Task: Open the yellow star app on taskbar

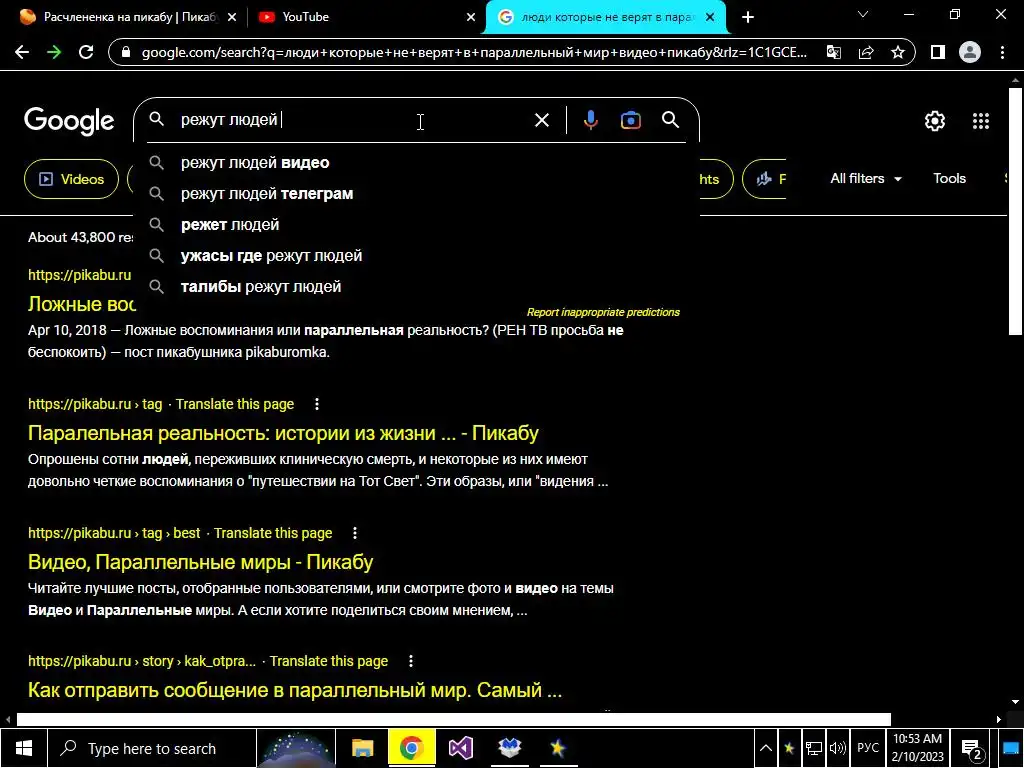Action: pyautogui.click(x=558, y=748)
